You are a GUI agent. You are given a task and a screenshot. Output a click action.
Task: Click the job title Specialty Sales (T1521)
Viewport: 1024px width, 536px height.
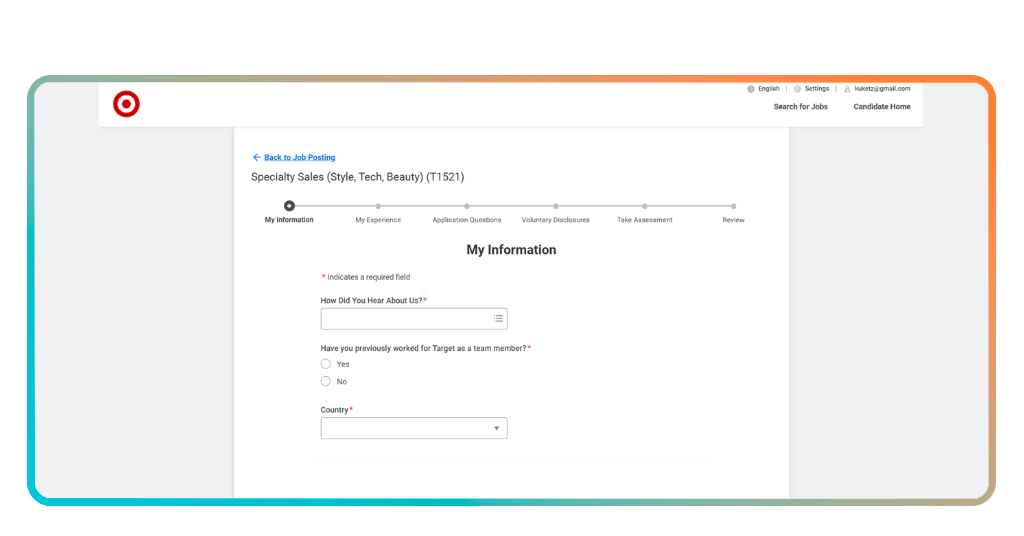(358, 177)
